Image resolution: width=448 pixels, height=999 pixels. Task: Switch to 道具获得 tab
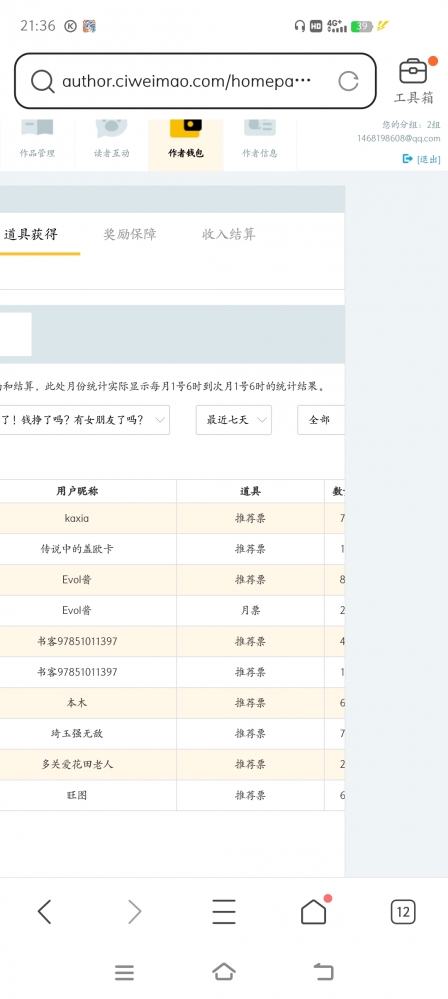click(31, 234)
